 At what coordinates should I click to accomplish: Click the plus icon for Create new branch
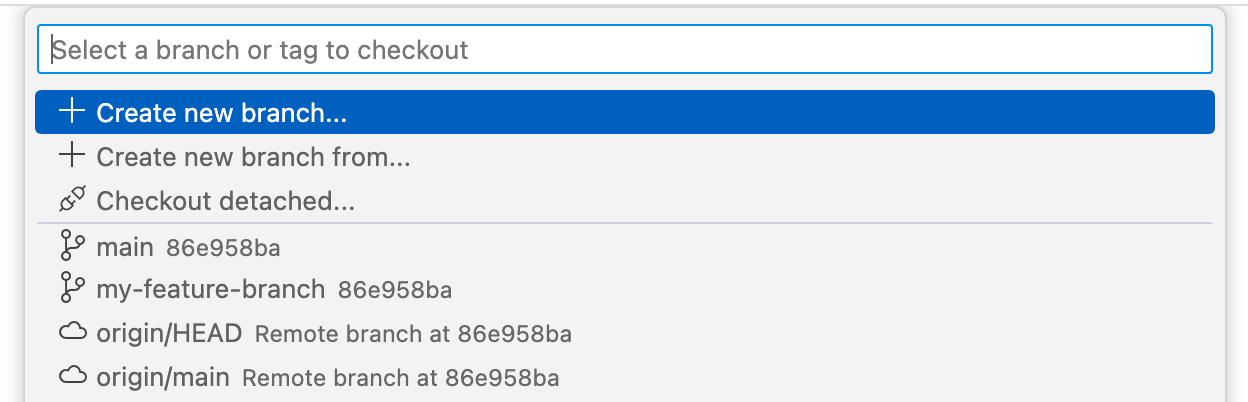point(71,112)
